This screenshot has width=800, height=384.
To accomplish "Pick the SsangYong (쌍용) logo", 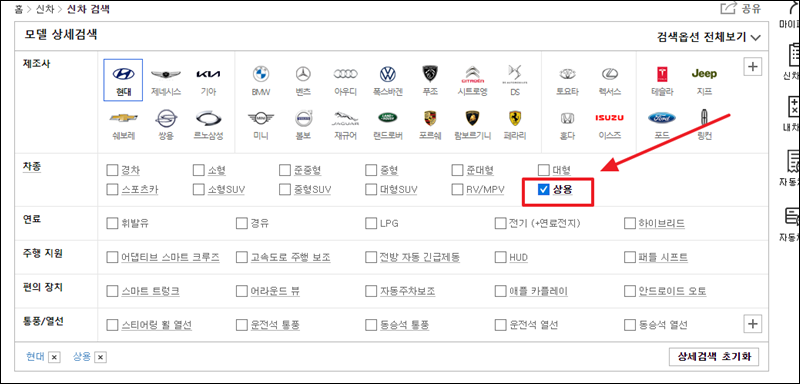I will click(166, 118).
